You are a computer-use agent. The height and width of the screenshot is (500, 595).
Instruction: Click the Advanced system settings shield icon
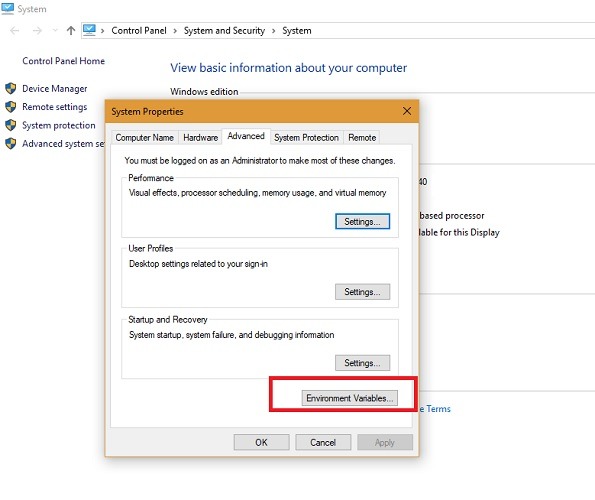tap(11, 143)
